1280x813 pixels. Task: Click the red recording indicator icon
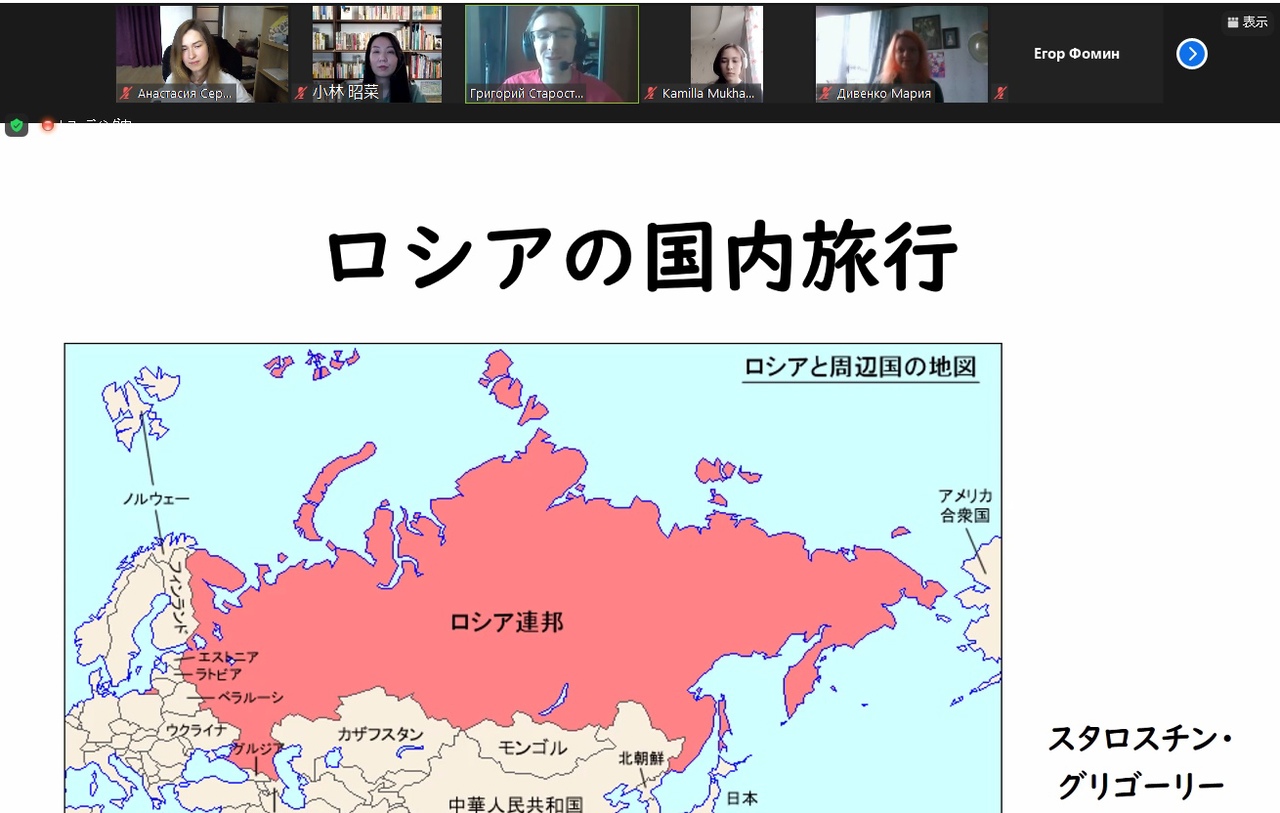coord(47,125)
